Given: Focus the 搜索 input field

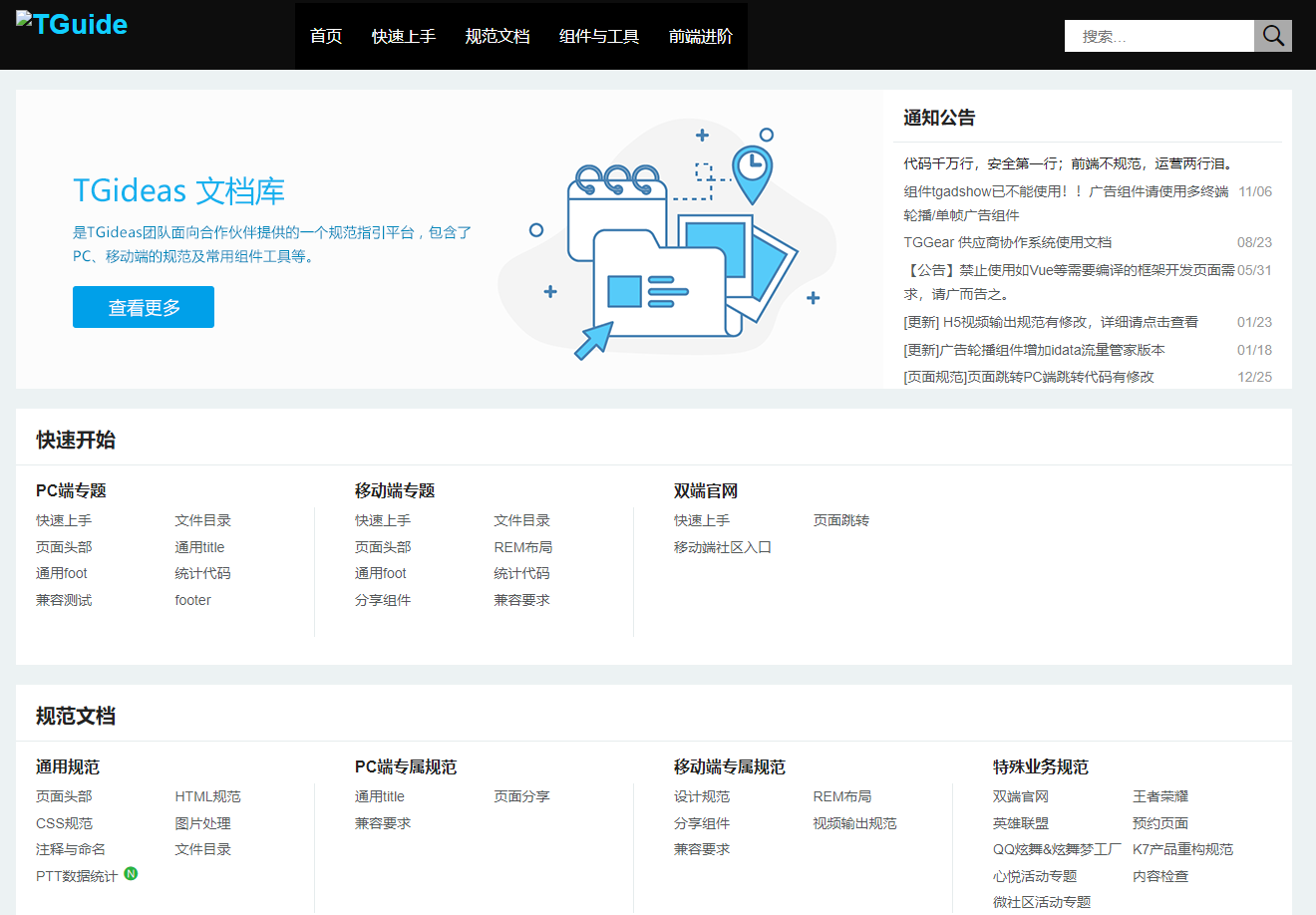Looking at the screenshot, I should (x=1159, y=36).
